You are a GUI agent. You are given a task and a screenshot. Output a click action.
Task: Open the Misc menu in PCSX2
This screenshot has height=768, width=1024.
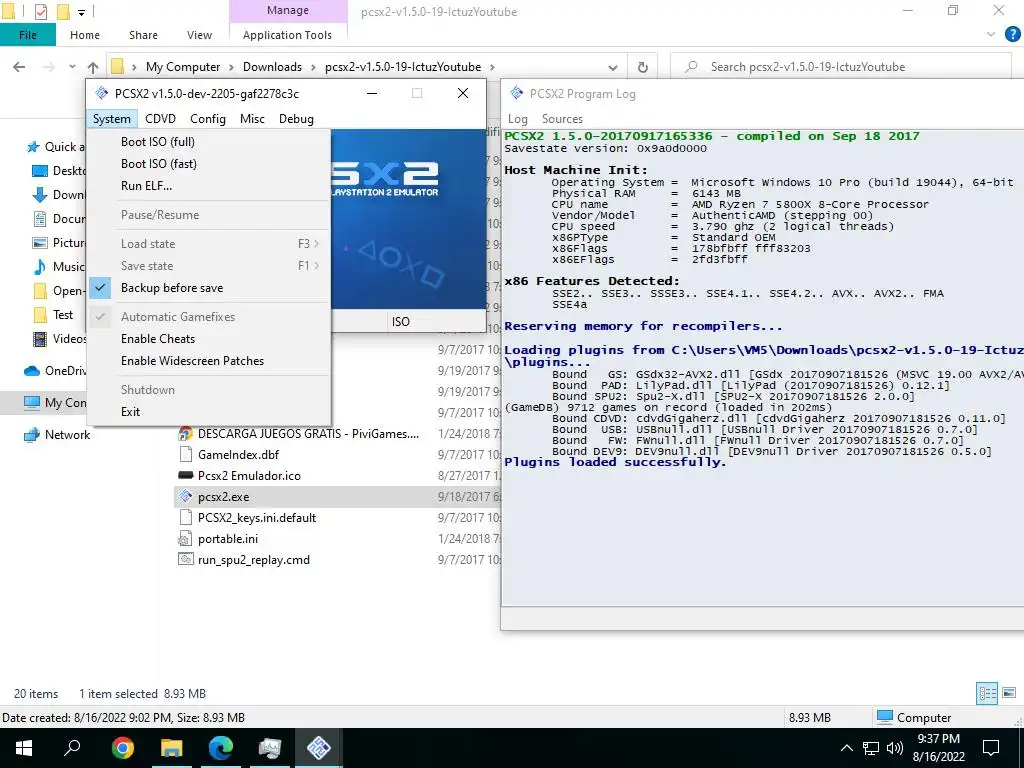point(252,119)
